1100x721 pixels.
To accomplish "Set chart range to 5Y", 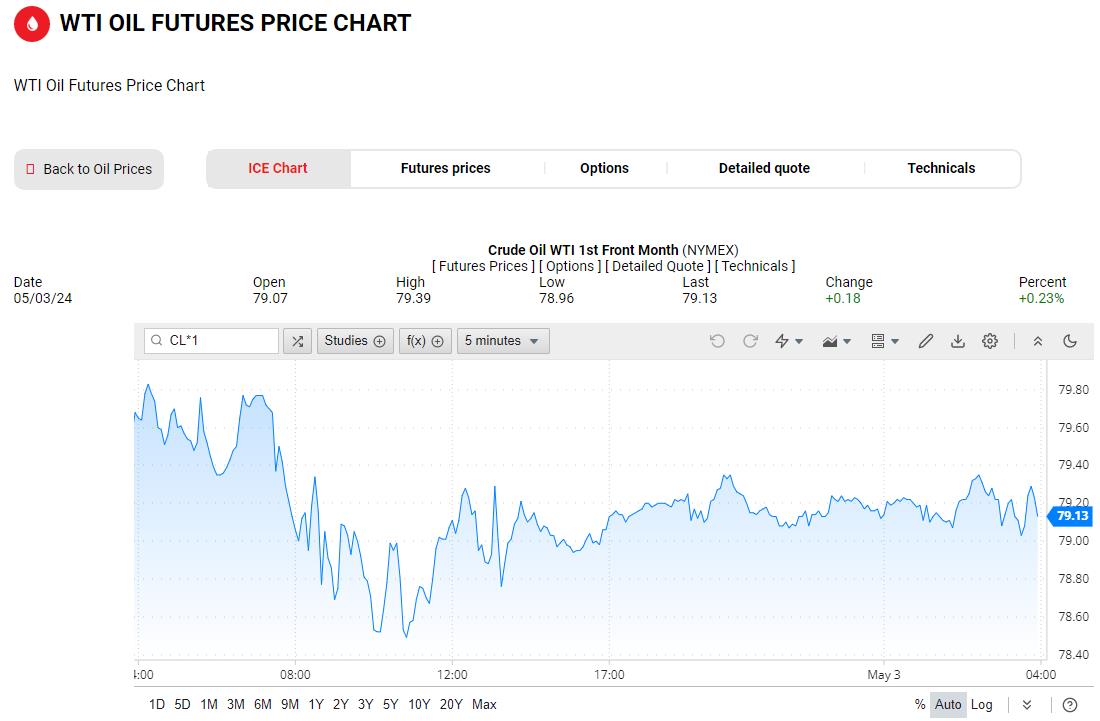I will [x=391, y=704].
